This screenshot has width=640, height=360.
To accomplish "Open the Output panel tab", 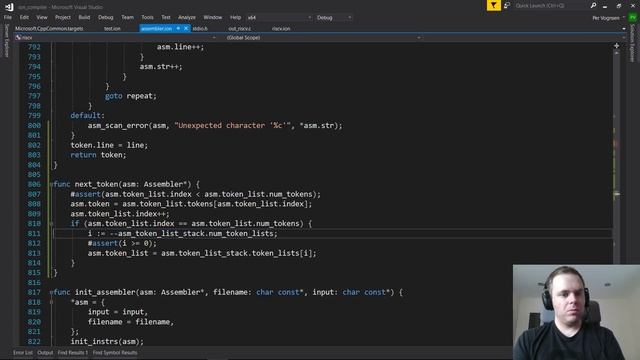I will click(45, 353).
